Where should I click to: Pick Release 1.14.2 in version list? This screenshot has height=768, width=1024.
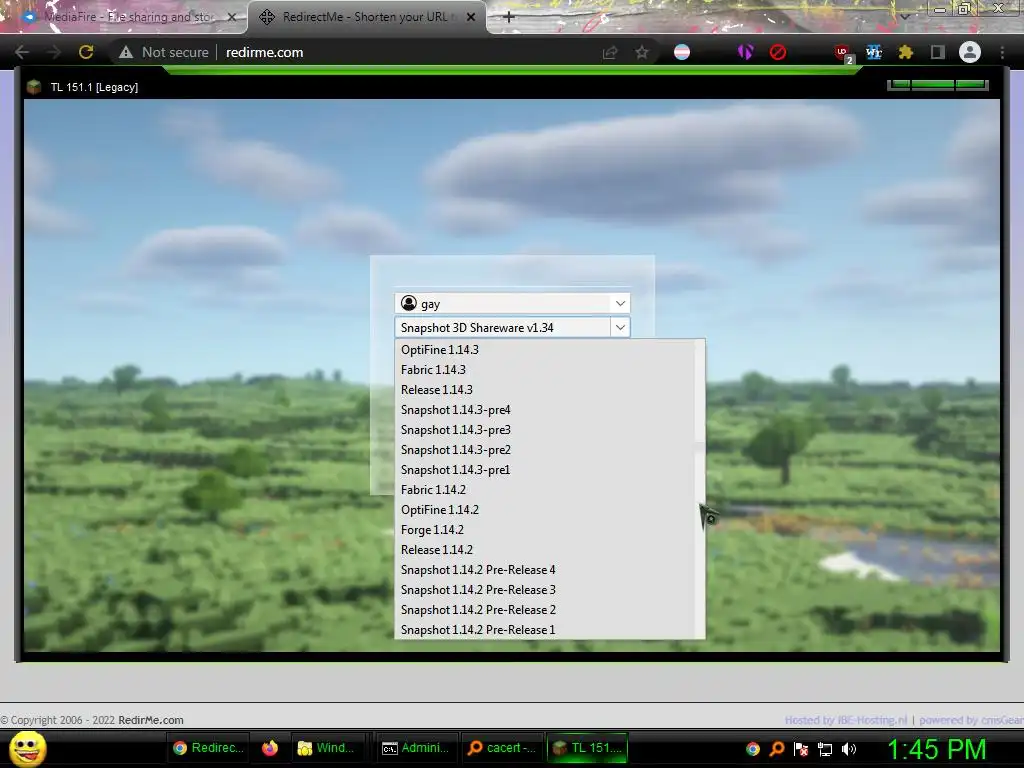click(545, 550)
